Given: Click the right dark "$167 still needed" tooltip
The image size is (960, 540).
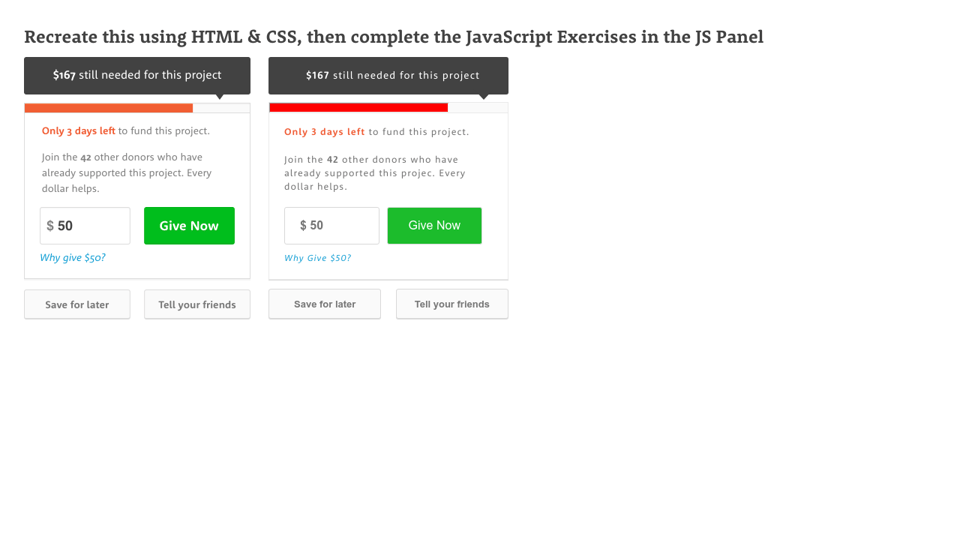Looking at the screenshot, I should (388, 75).
